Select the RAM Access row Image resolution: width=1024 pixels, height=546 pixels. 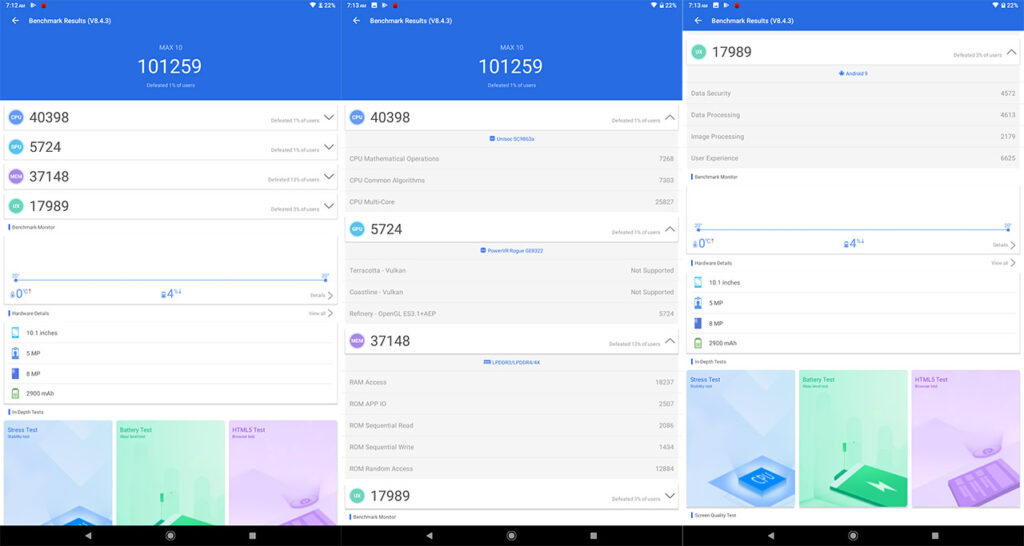point(511,382)
